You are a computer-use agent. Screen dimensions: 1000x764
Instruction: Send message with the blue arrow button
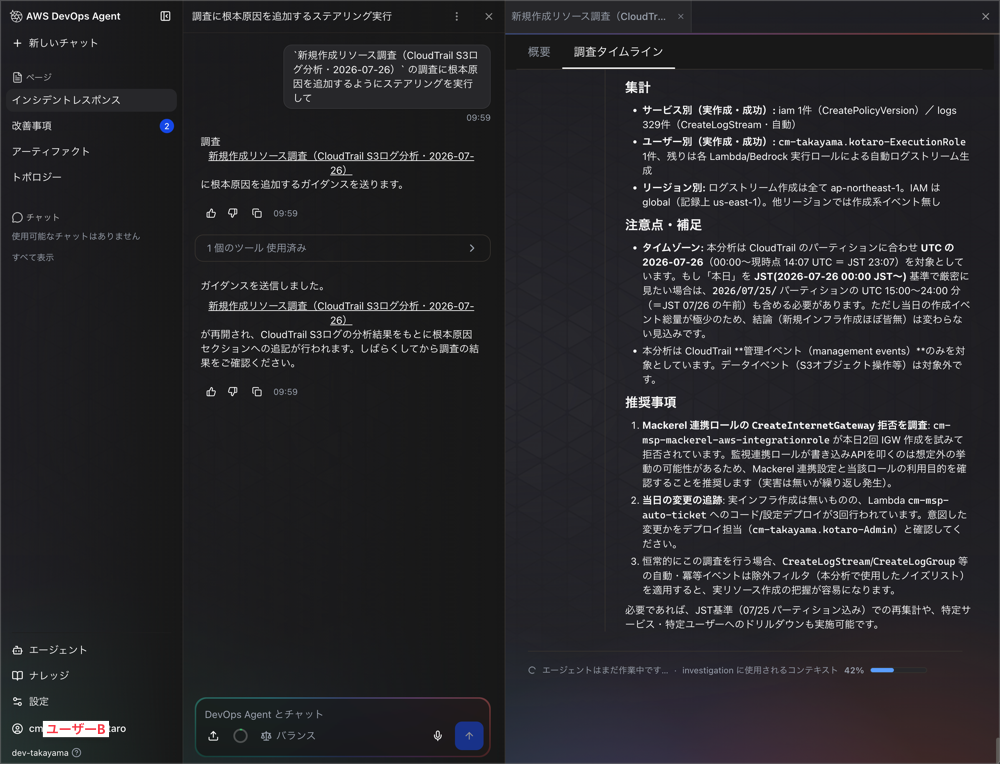pyautogui.click(x=469, y=736)
